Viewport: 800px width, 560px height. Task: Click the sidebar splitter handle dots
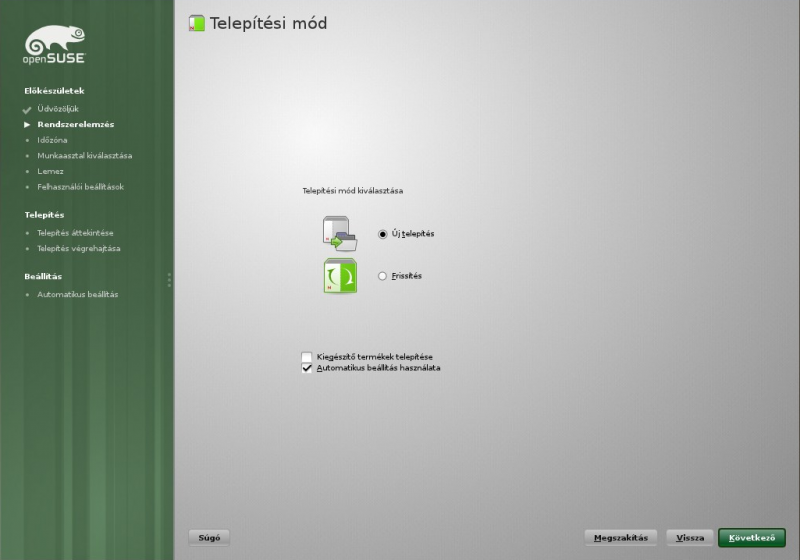click(x=169, y=280)
